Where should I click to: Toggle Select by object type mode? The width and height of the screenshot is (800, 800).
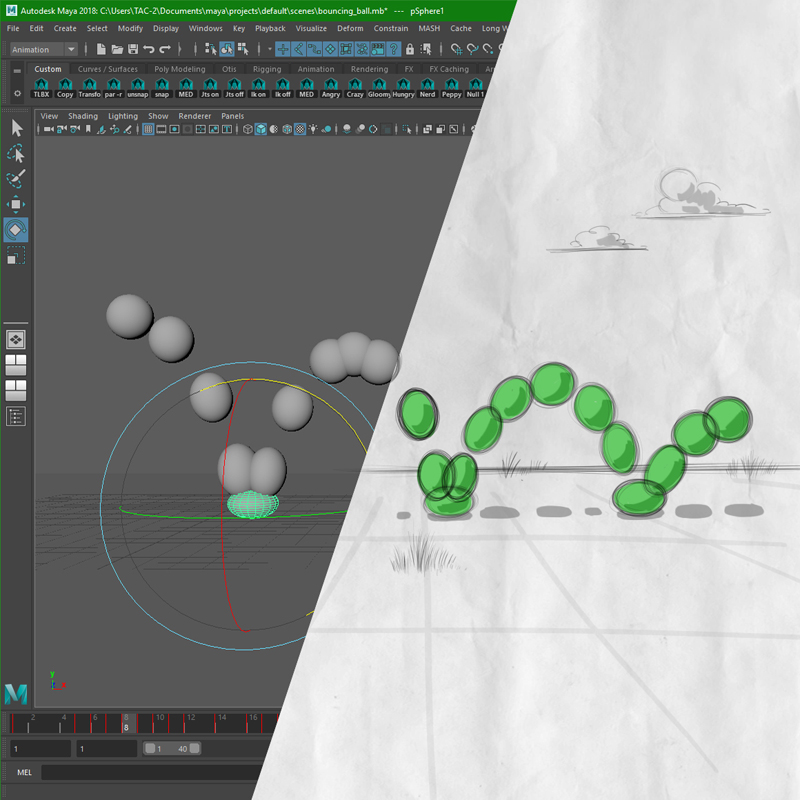tap(227, 49)
